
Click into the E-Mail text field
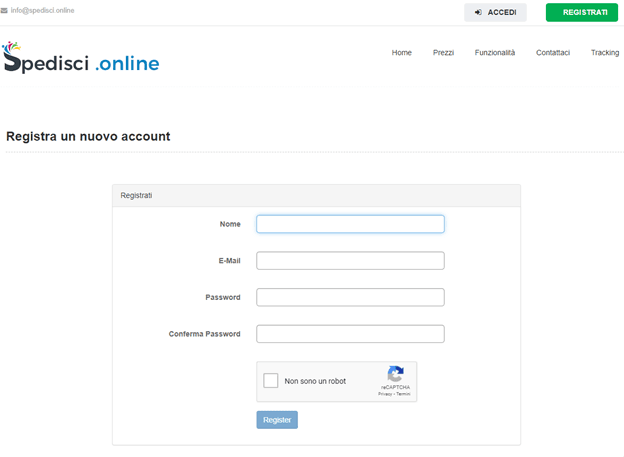pos(350,261)
